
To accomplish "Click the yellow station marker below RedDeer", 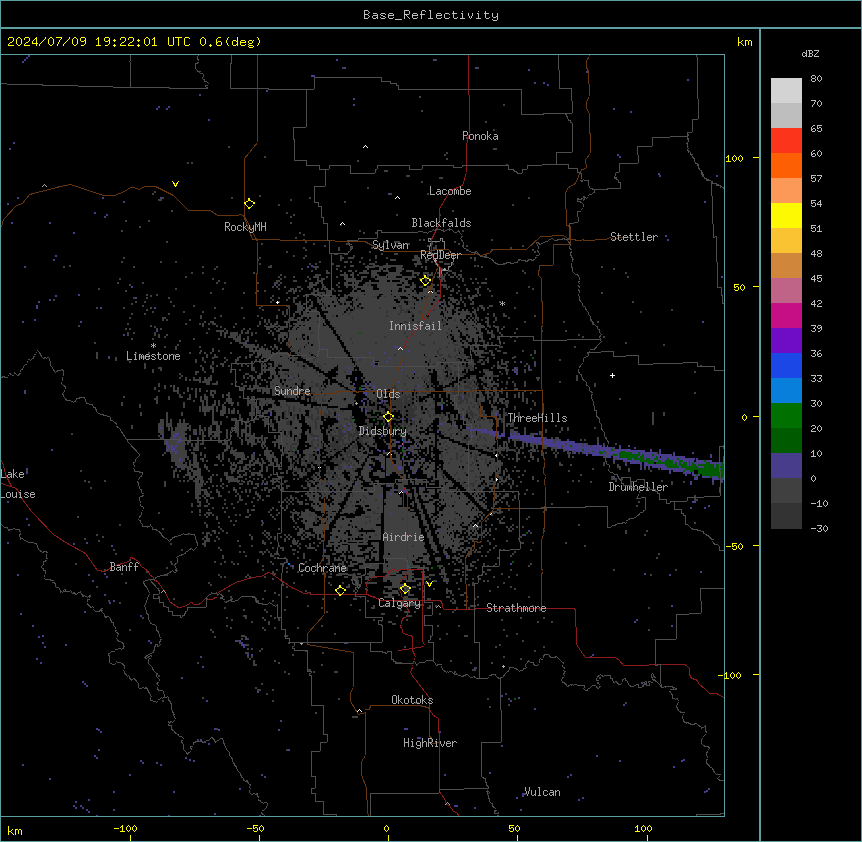I will point(425,280).
